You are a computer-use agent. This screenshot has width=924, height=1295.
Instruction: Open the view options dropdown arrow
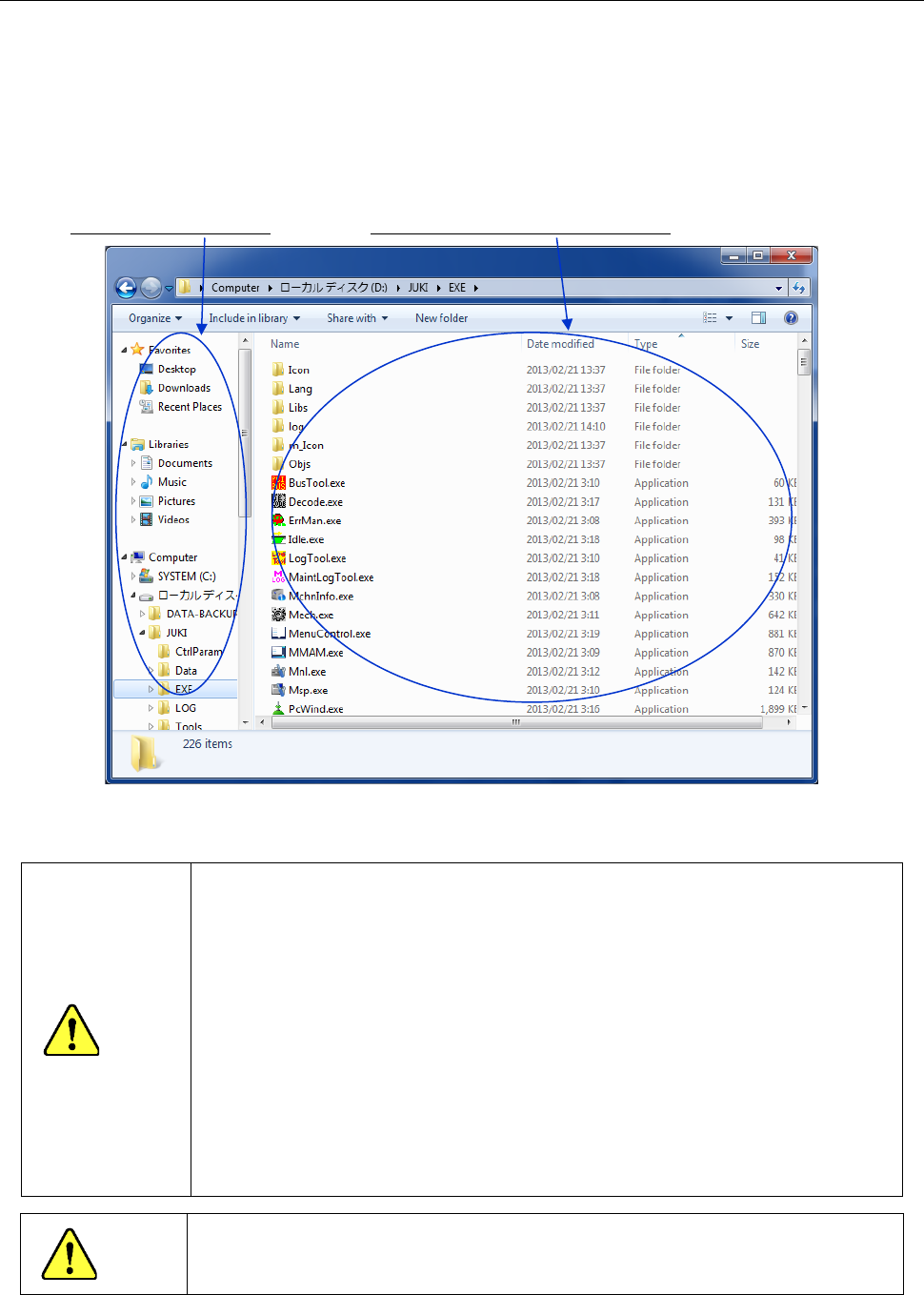730,318
